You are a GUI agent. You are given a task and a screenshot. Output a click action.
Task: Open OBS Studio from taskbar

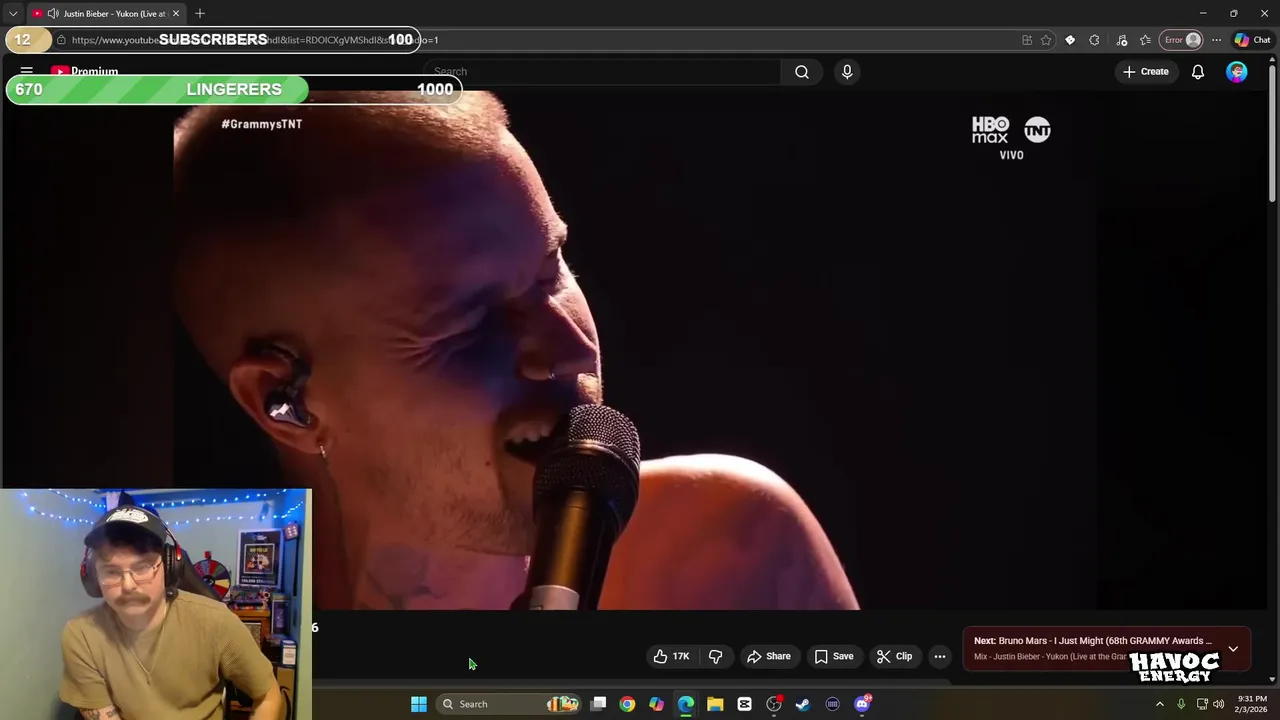[774, 704]
